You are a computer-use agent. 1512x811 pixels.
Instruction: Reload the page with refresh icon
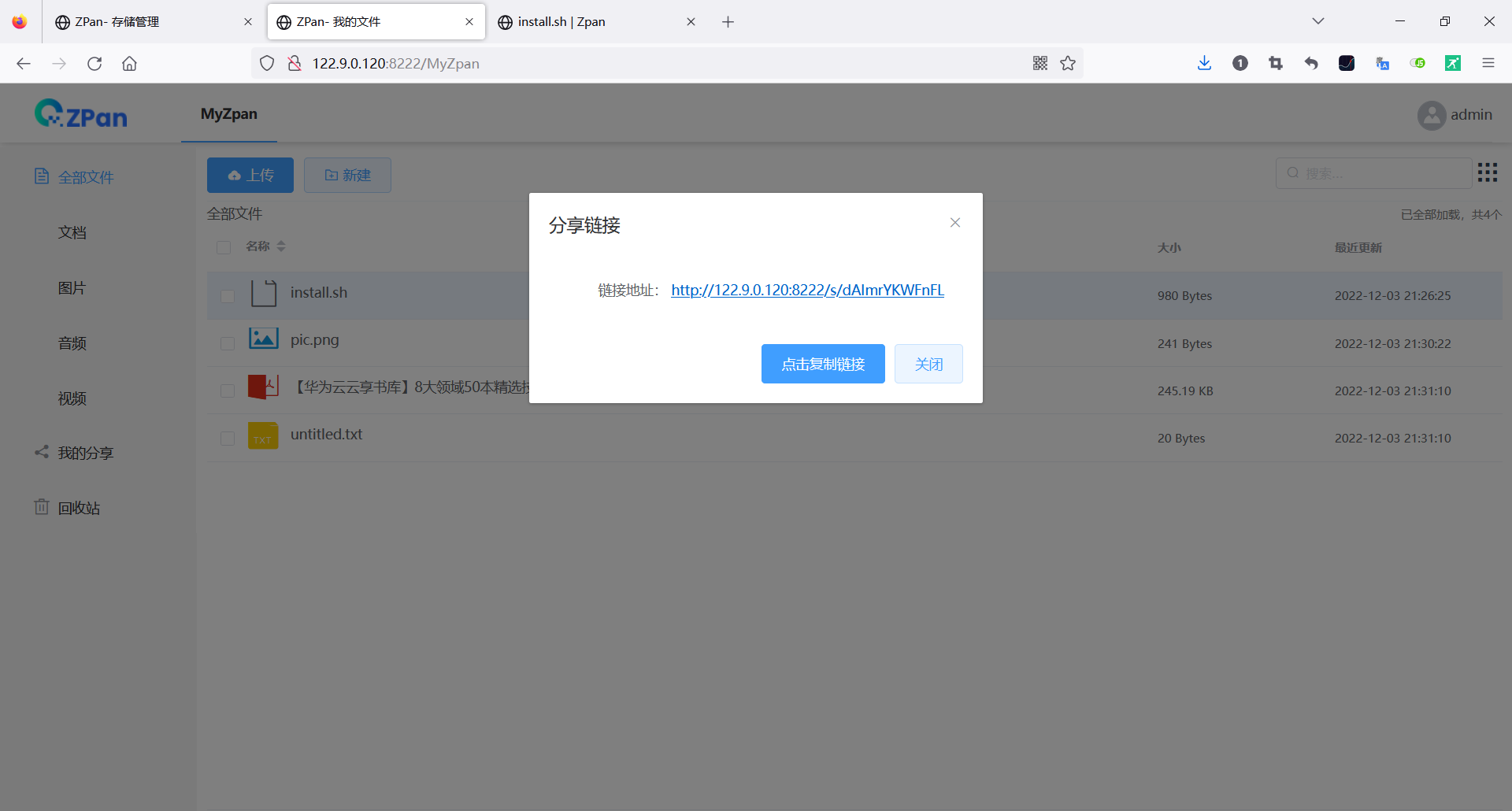point(94,64)
